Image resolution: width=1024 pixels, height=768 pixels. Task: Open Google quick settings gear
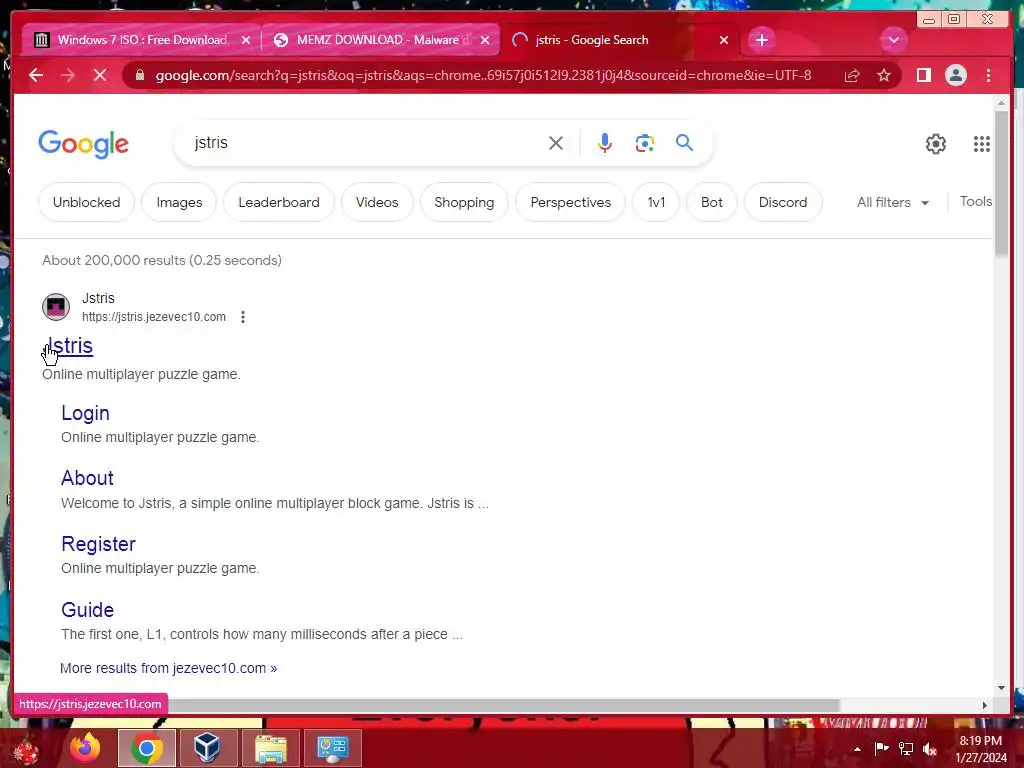[936, 144]
